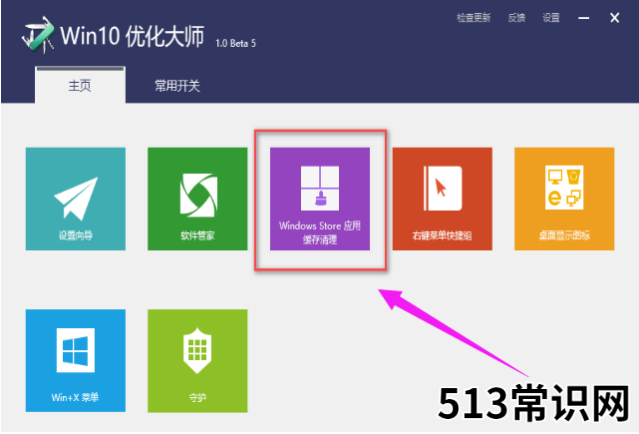Close the Win10 优化大师 window

[615, 18]
